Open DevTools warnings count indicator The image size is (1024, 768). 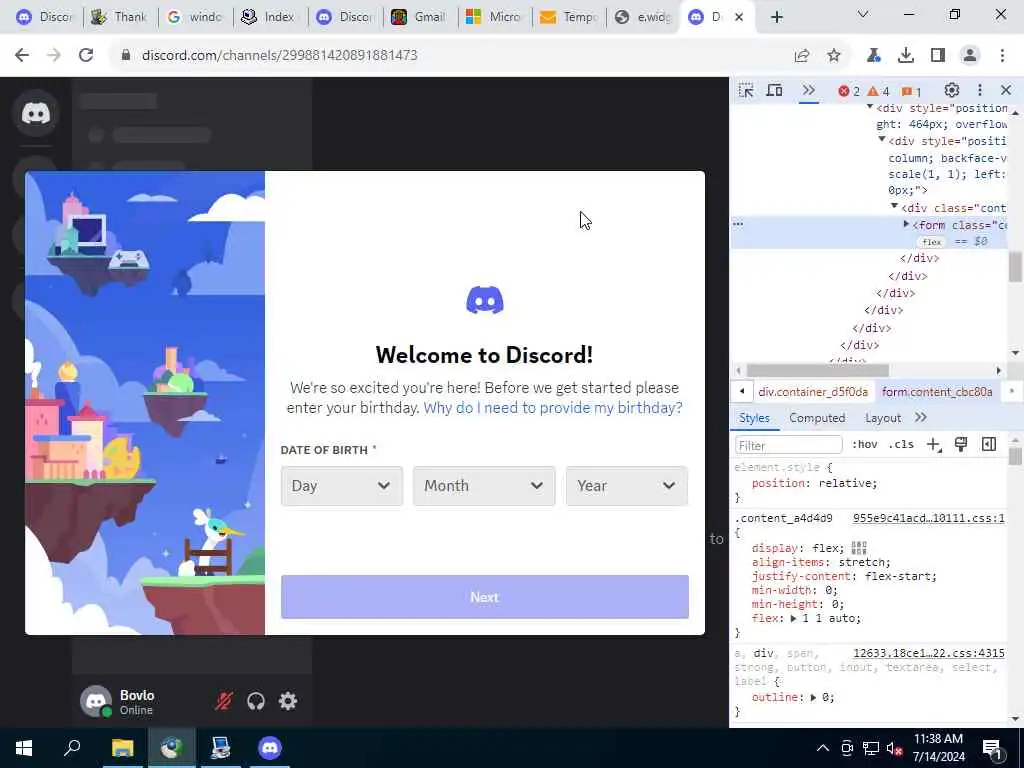[x=878, y=91]
